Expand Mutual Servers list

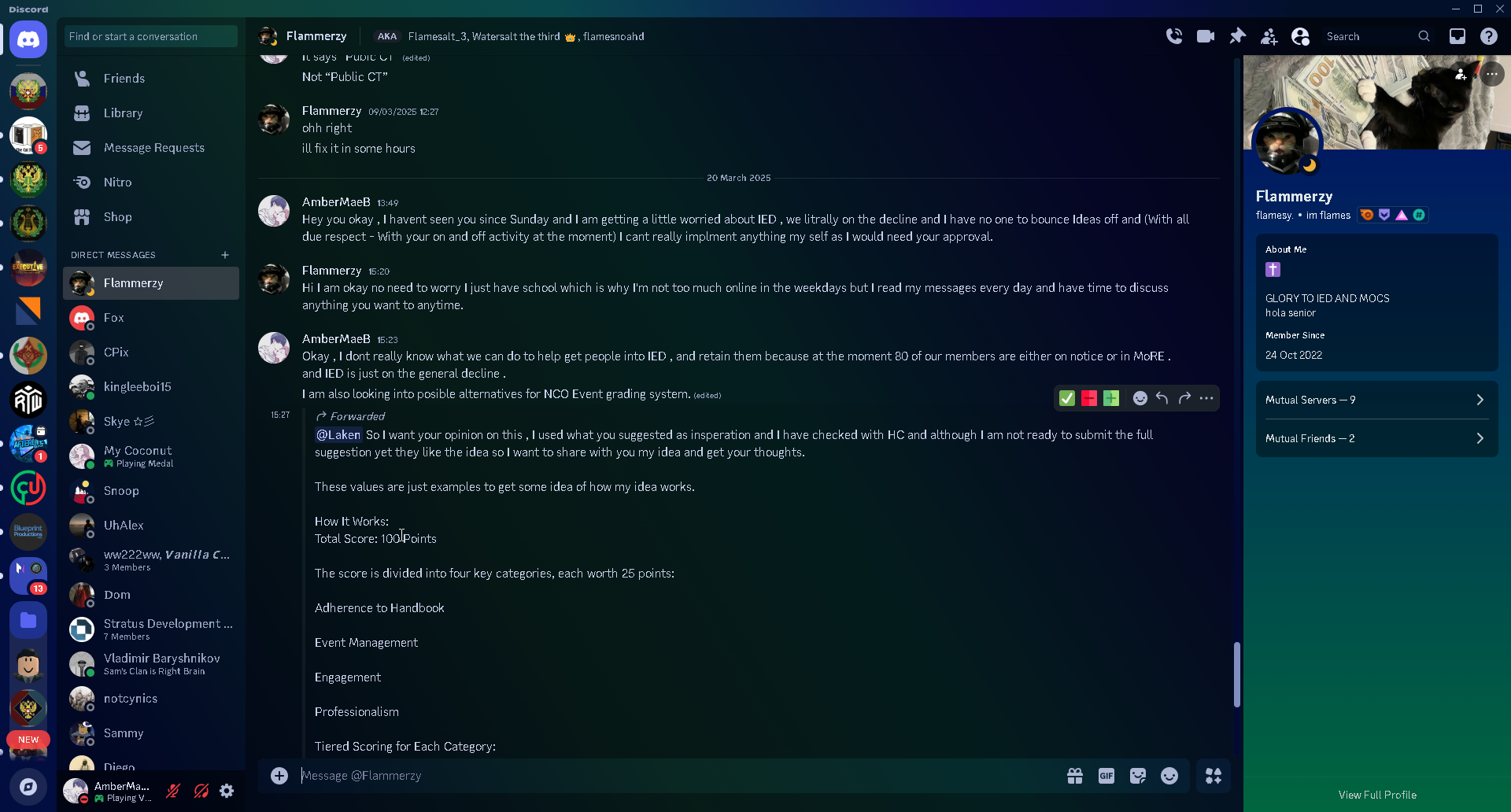(x=1377, y=400)
